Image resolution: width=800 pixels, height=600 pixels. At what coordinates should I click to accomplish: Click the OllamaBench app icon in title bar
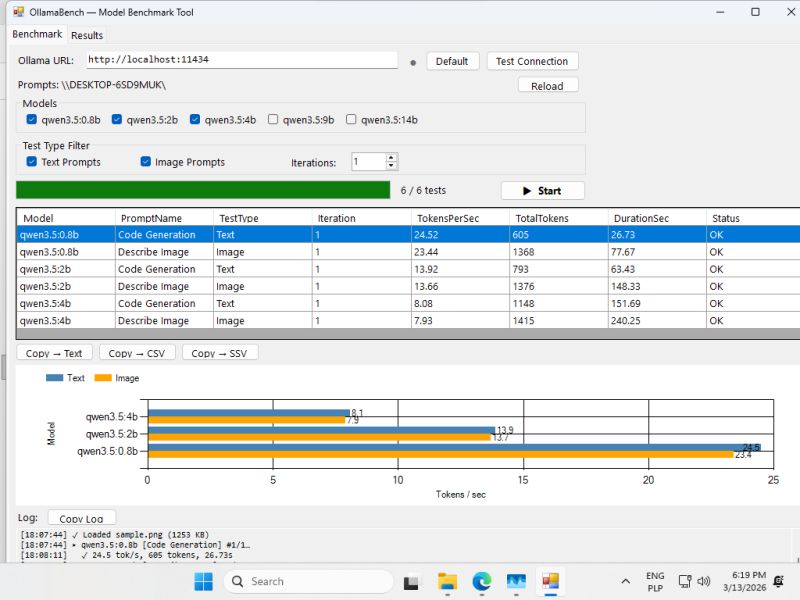pos(18,12)
